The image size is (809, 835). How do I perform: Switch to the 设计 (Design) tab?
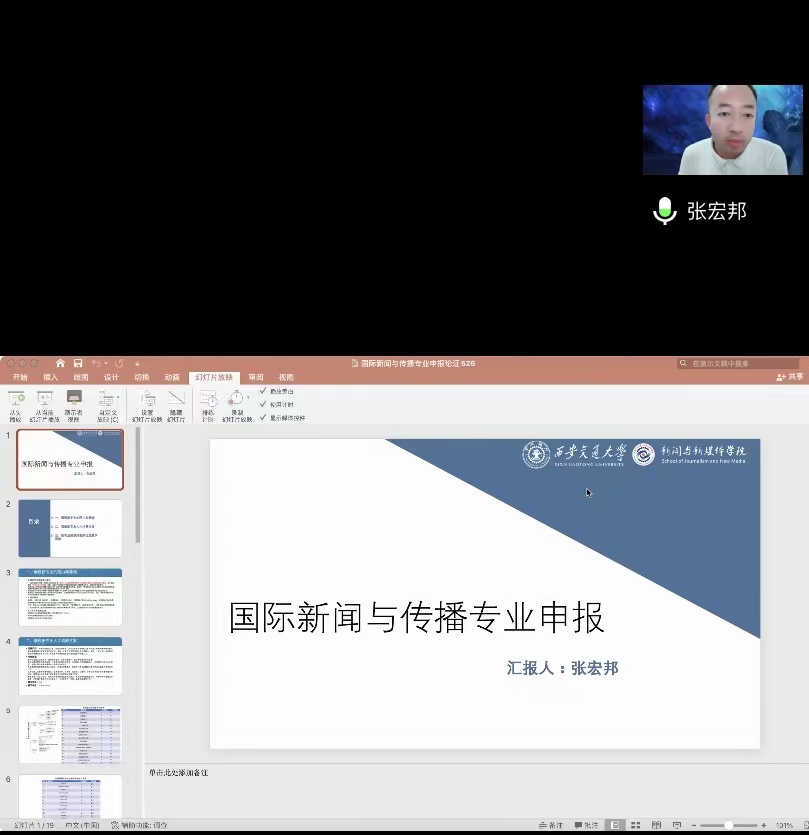(111, 378)
